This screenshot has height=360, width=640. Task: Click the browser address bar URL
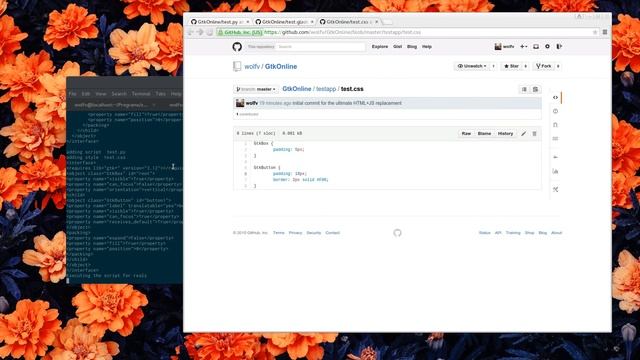click(x=342, y=32)
